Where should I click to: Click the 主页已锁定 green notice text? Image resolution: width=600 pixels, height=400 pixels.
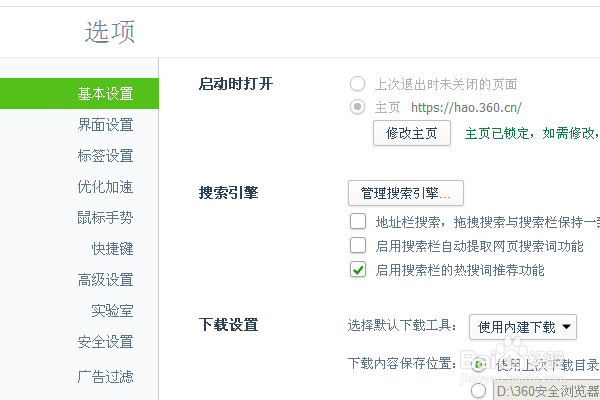point(532,133)
